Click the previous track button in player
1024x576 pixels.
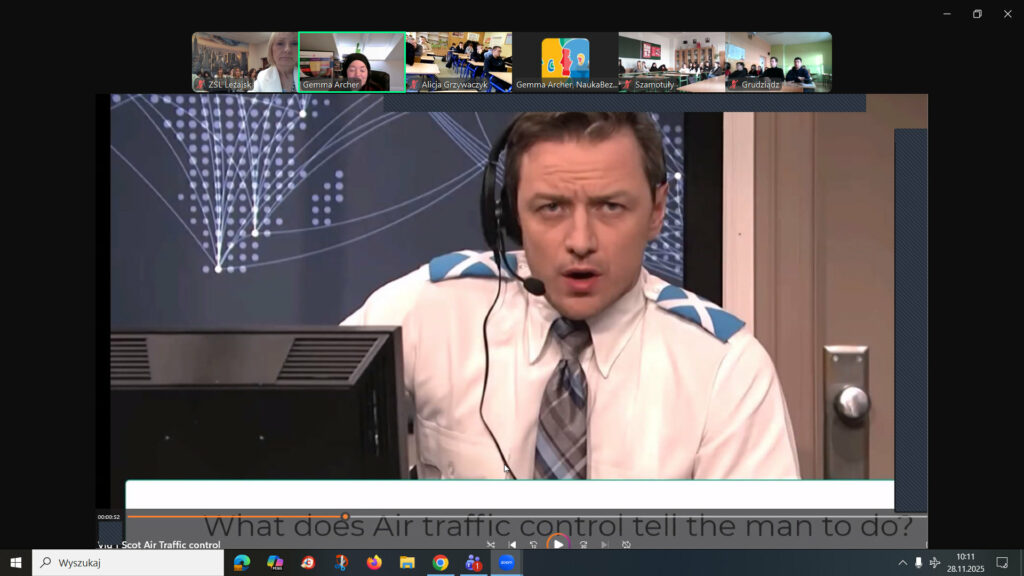(x=513, y=545)
